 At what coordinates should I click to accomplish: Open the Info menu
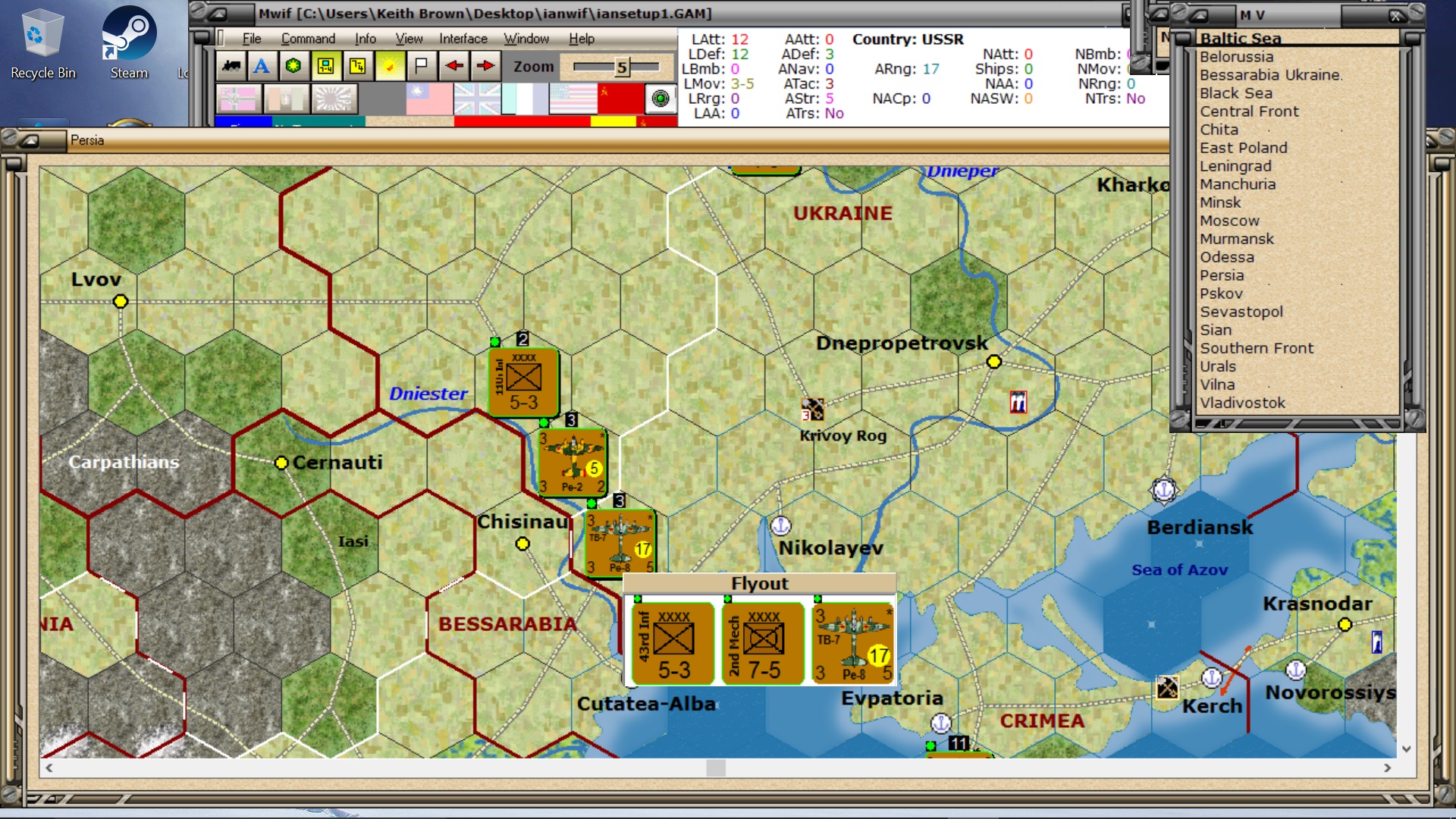(x=366, y=39)
